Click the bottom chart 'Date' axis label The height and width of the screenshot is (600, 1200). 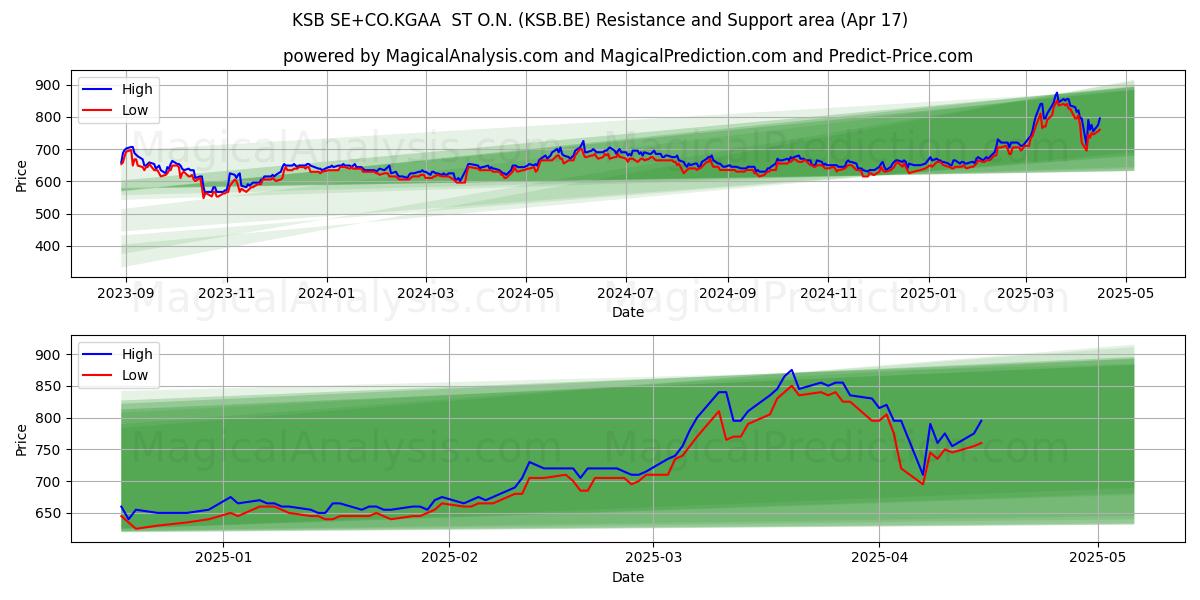coord(628,577)
